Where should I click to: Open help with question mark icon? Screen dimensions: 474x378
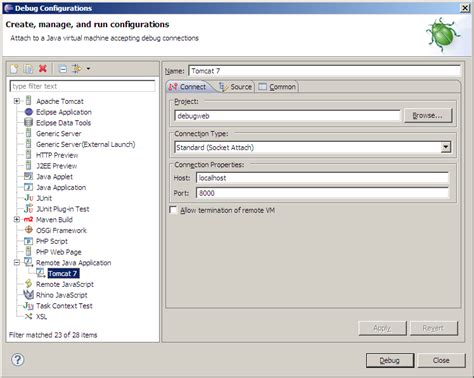click(18, 360)
